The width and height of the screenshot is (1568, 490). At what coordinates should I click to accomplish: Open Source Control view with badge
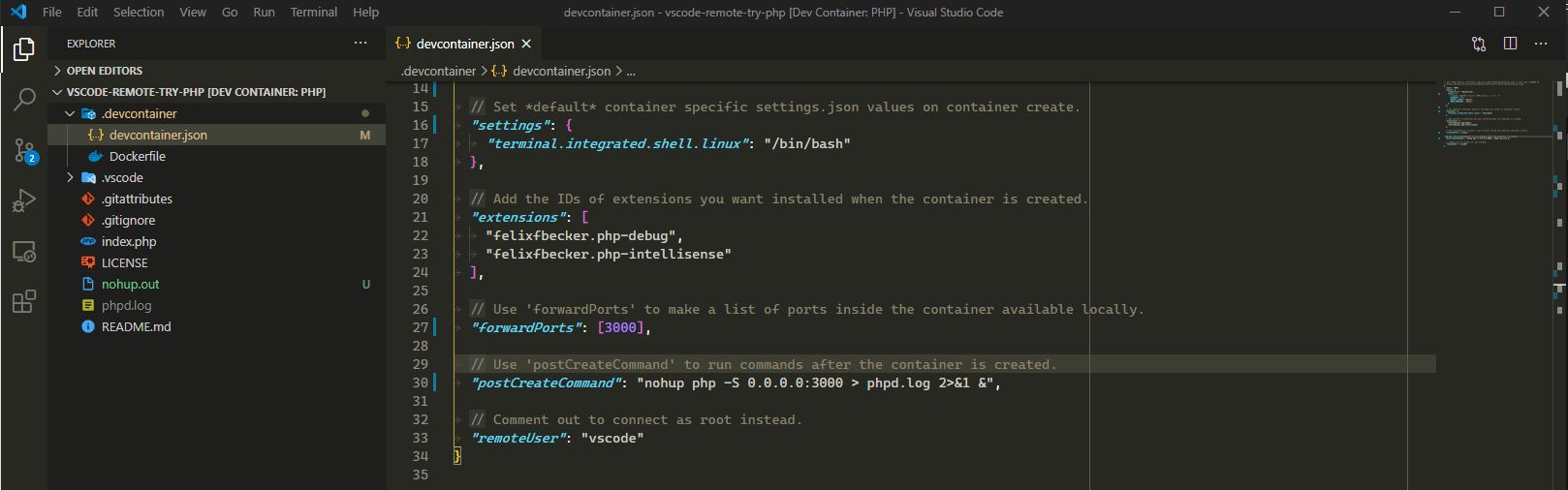tap(24, 150)
